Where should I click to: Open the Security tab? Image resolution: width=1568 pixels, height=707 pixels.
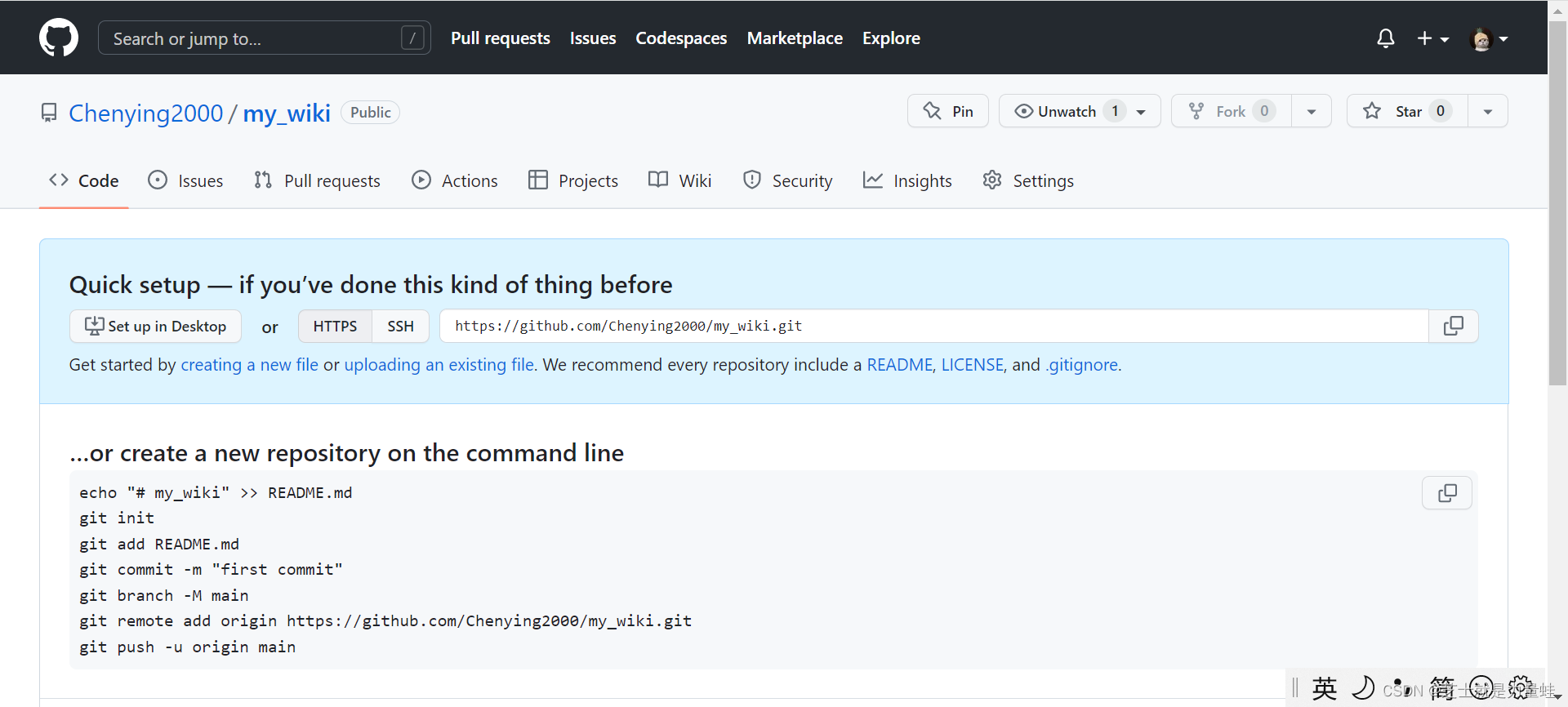coord(788,180)
